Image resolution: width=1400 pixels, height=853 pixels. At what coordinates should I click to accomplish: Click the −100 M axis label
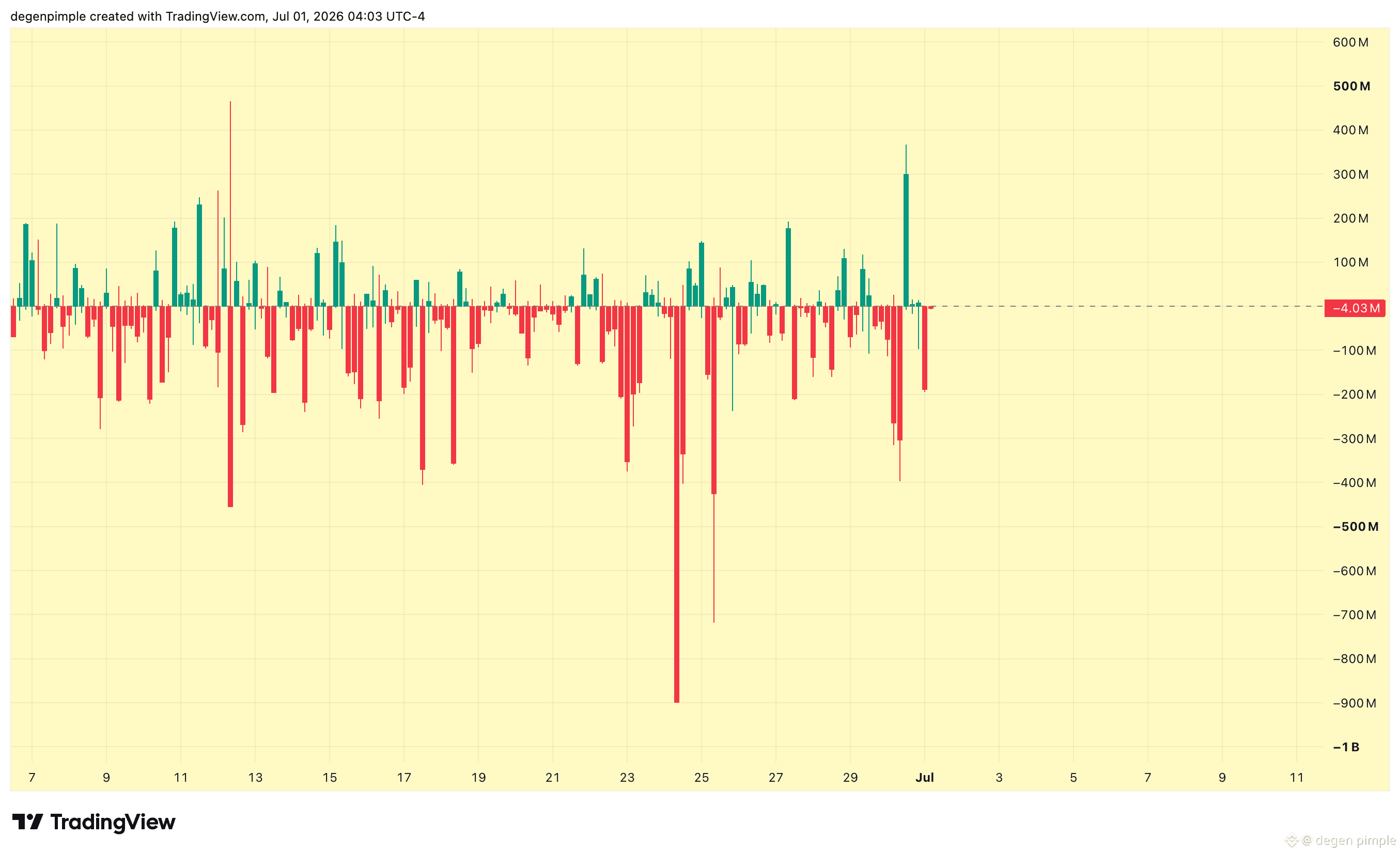click(1355, 351)
